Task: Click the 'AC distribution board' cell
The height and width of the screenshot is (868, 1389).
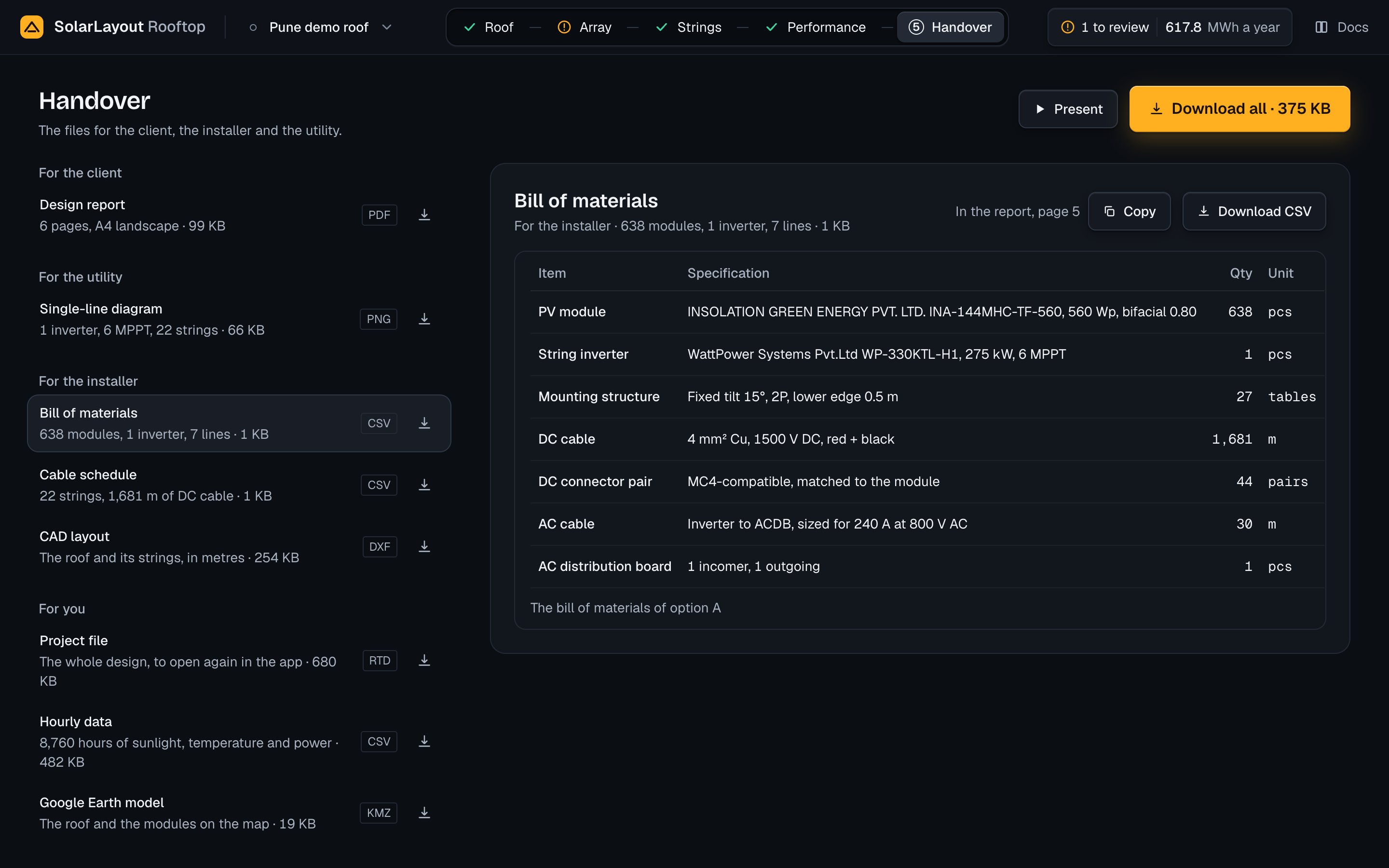Action: (x=604, y=567)
